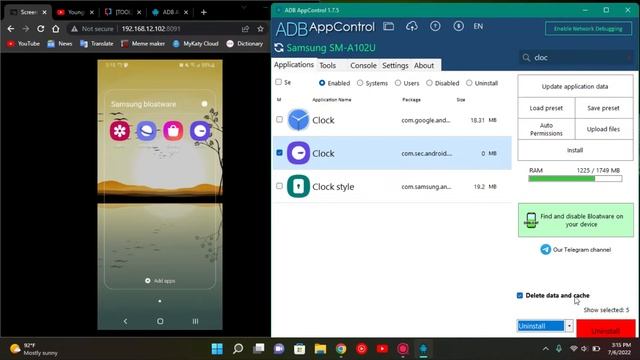Click the Clock style app icon
This screenshot has width=640, height=360.
click(298, 187)
